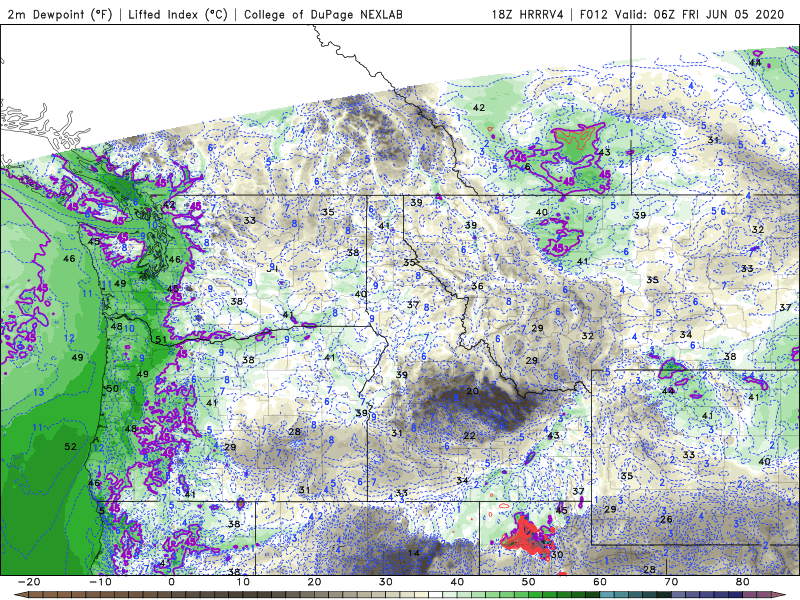Select the "College of DuPage NEXLAB" credit text
Image resolution: width=800 pixels, height=600 pixels.
(x=323, y=14)
